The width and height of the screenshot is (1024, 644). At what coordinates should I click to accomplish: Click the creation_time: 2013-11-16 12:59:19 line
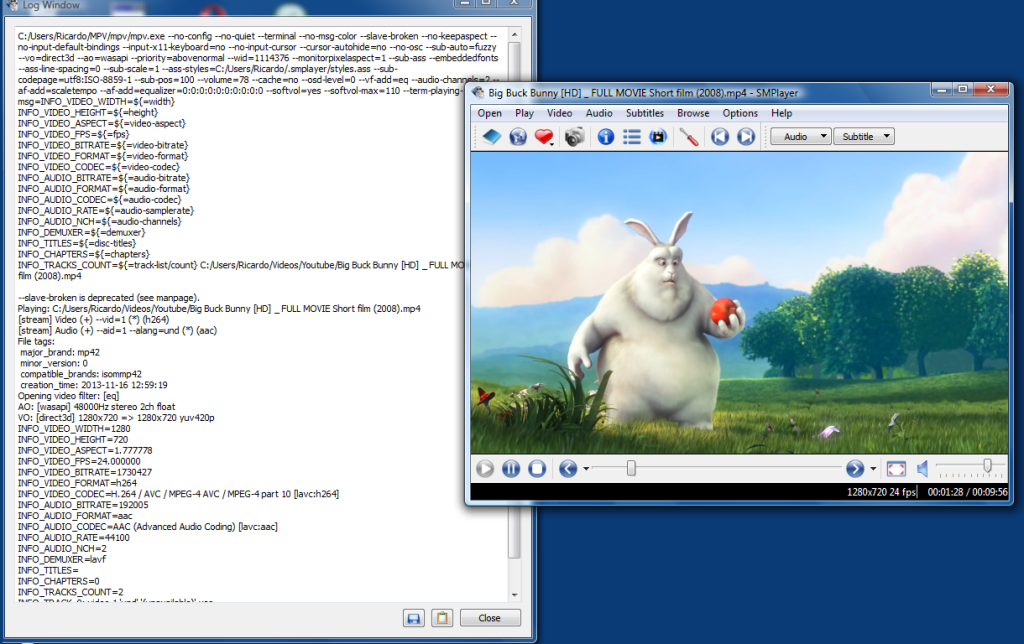click(x=93, y=385)
